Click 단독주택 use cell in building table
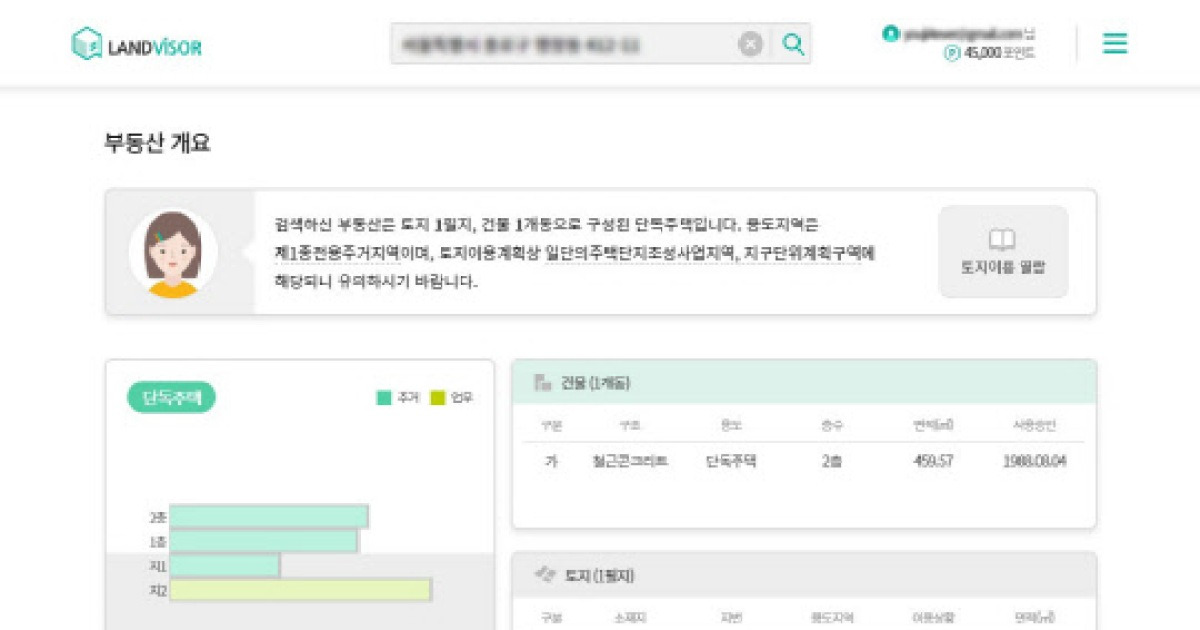This screenshot has height=630, width=1200. pos(731,461)
